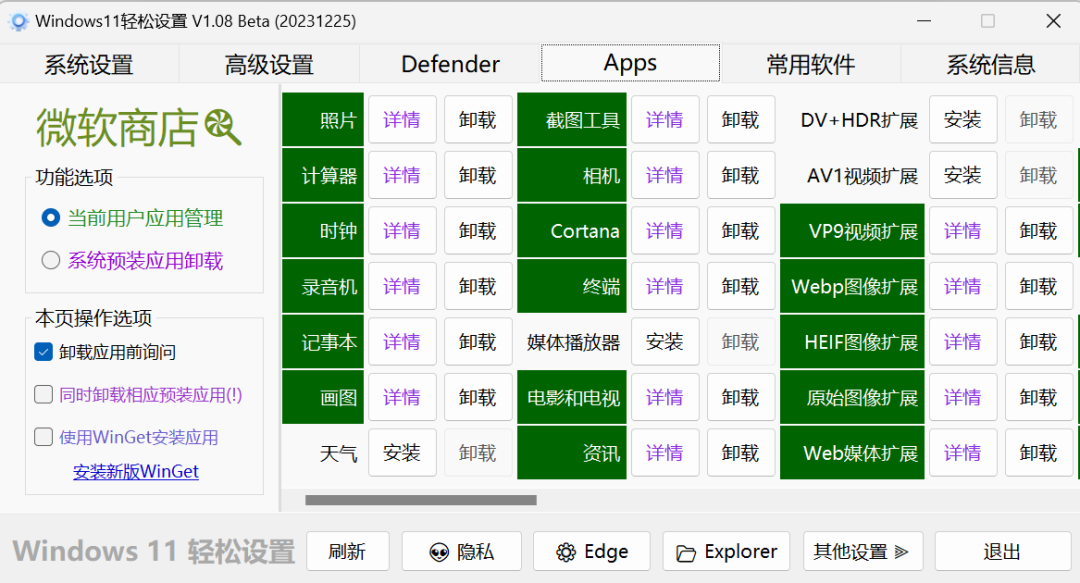Uninstall 录音机 with 卸载 button
This screenshot has width=1080, height=583.
[478, 286]
